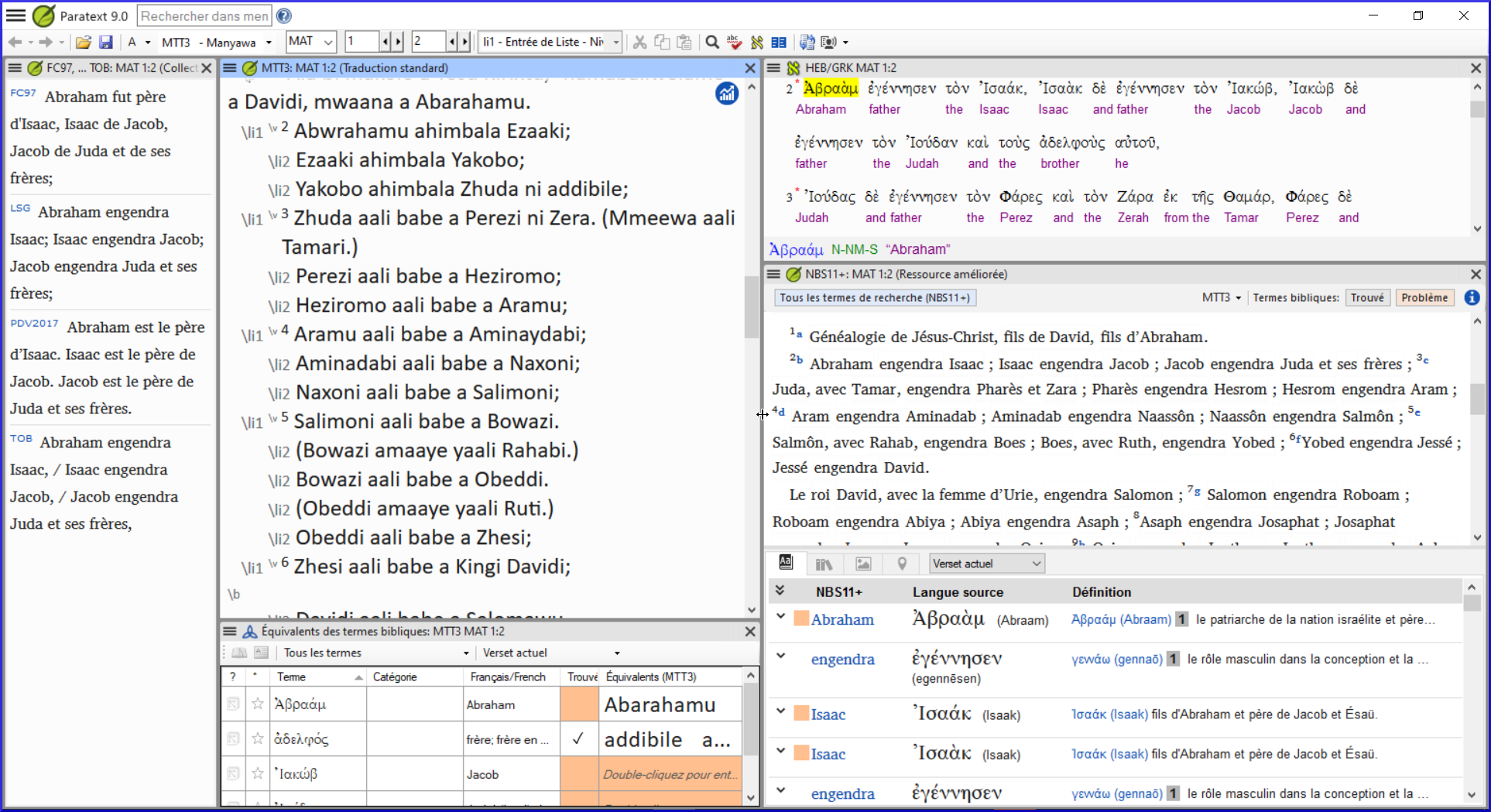Open the MAT book selector
The image size is (1491, 812).
click(310, 41)
